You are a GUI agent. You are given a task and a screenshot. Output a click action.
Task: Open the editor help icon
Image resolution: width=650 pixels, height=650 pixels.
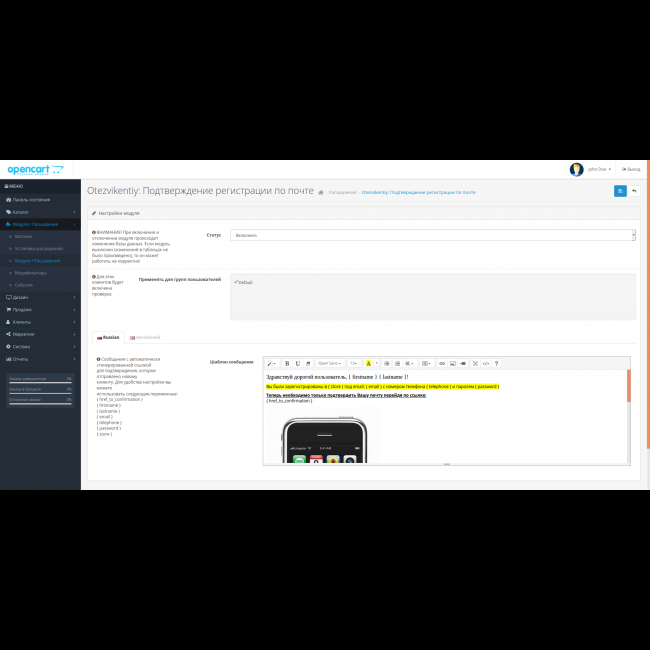click(x=496, y=363)
